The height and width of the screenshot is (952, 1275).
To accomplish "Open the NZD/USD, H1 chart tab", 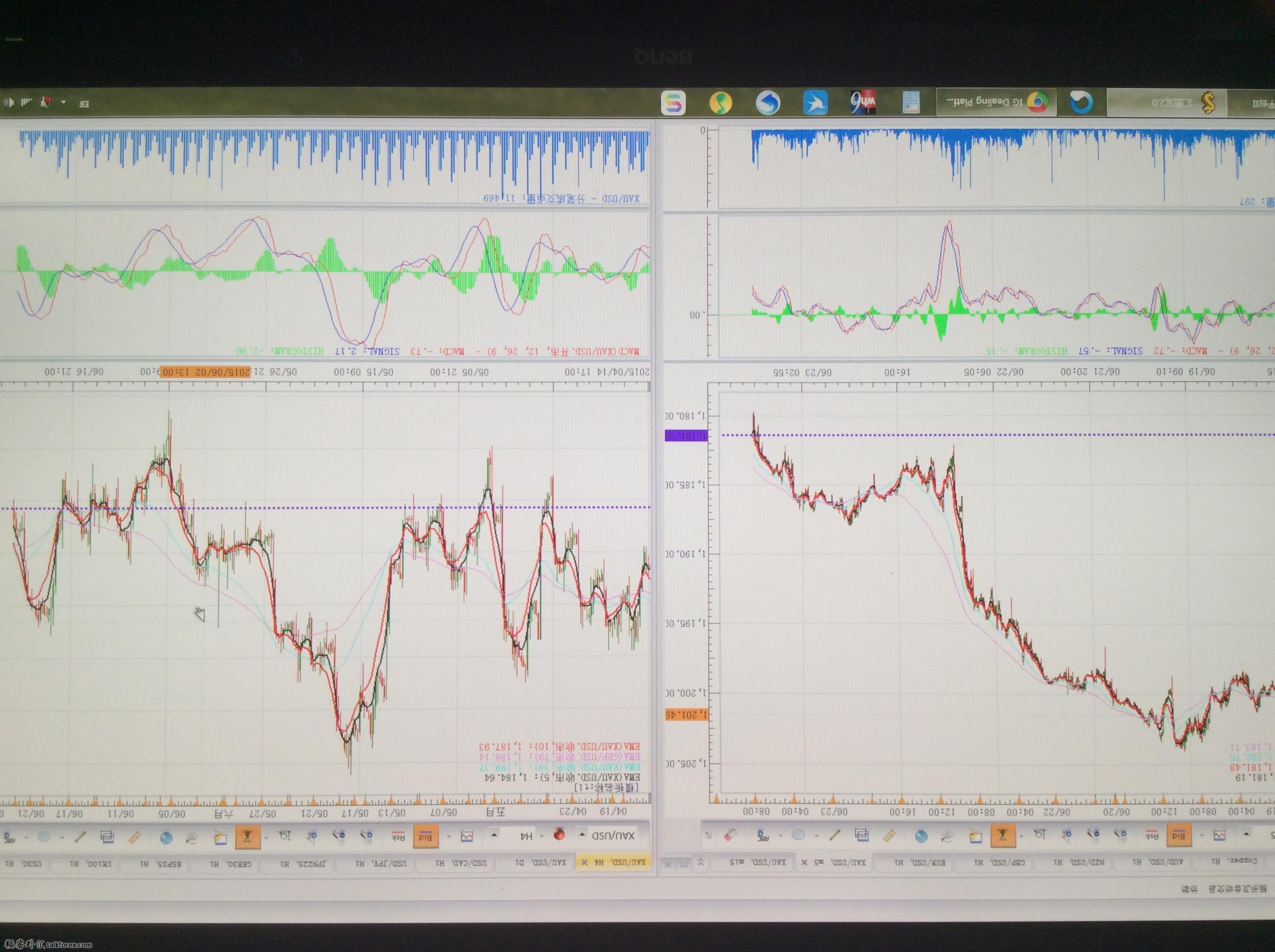I will [1072, 862].
